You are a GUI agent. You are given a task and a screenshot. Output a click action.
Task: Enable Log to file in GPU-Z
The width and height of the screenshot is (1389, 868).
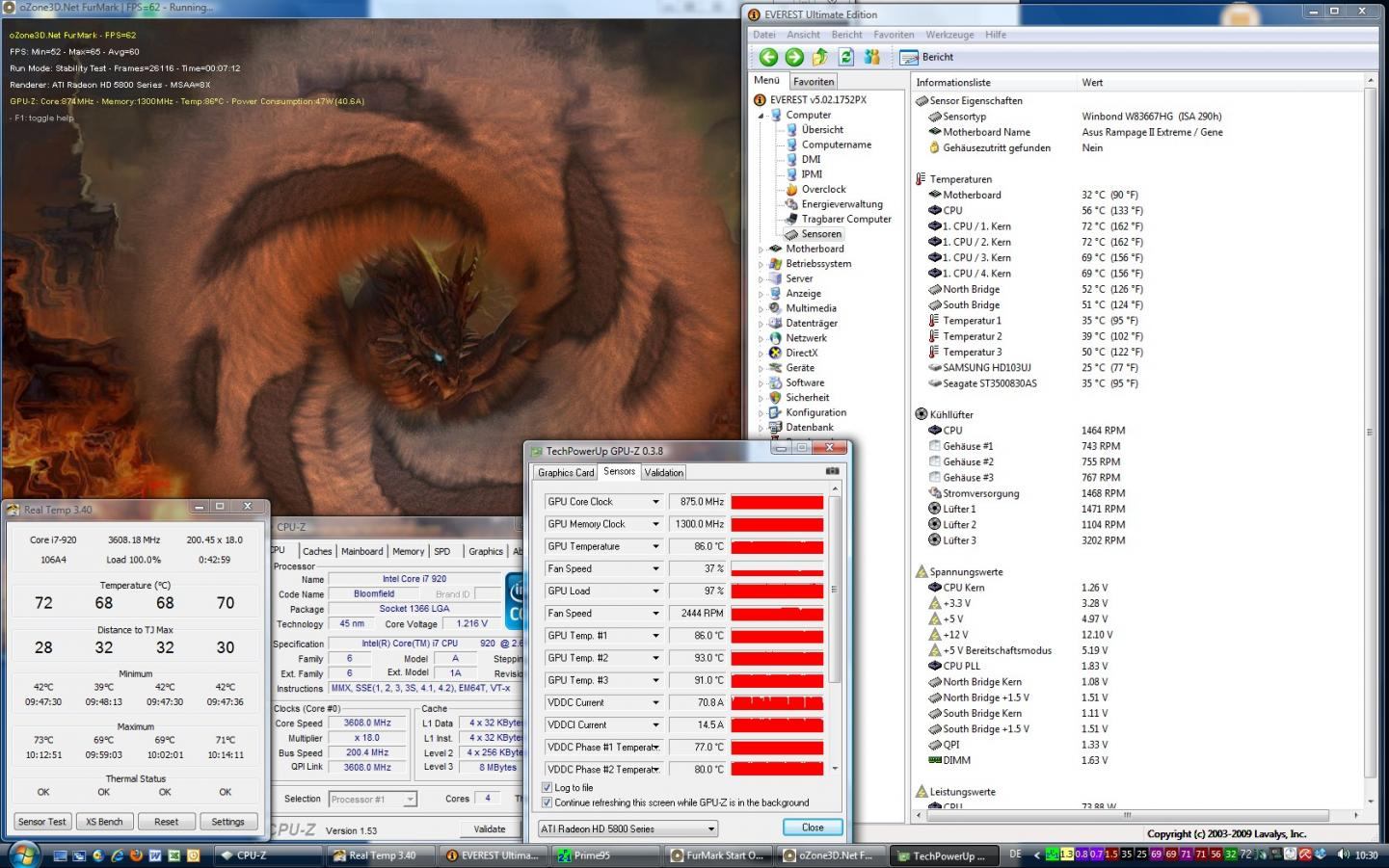[x=548, y=788]
